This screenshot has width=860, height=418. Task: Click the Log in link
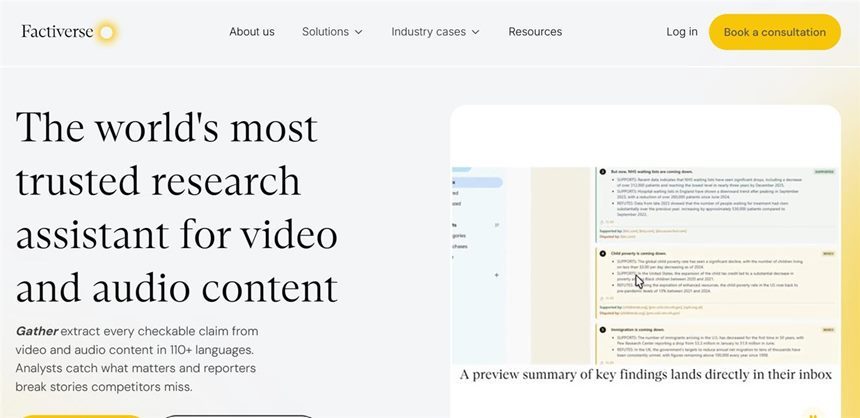(682, 32)
